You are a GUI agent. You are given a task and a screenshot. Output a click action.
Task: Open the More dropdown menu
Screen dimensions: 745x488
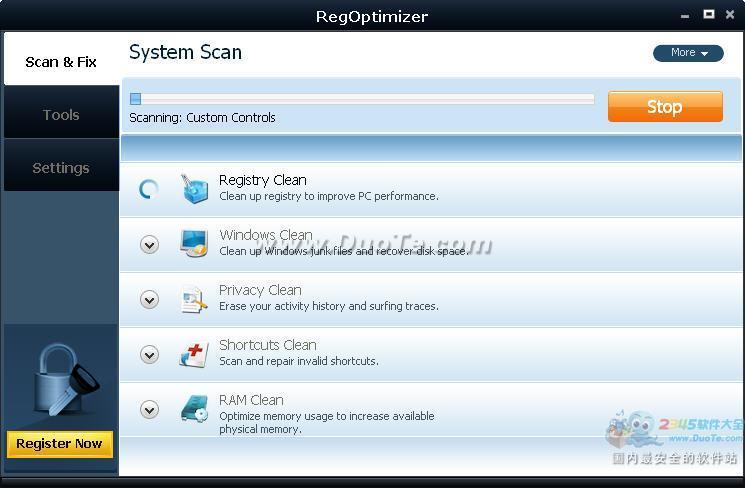pos(688,53)
